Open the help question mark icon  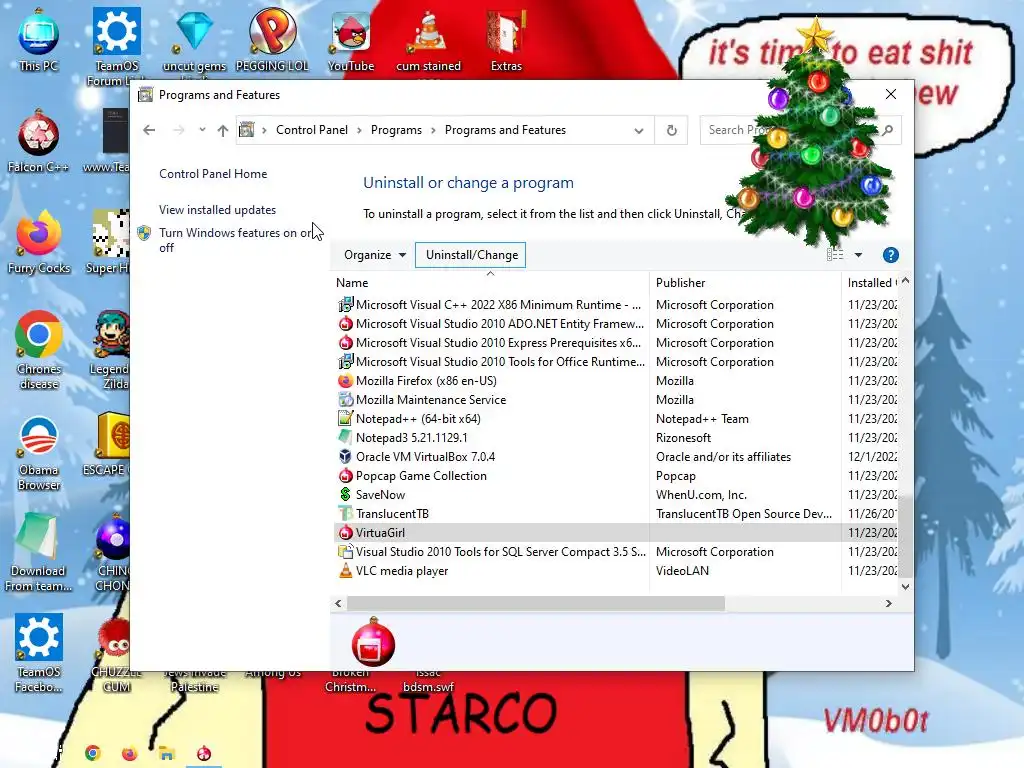890,255
